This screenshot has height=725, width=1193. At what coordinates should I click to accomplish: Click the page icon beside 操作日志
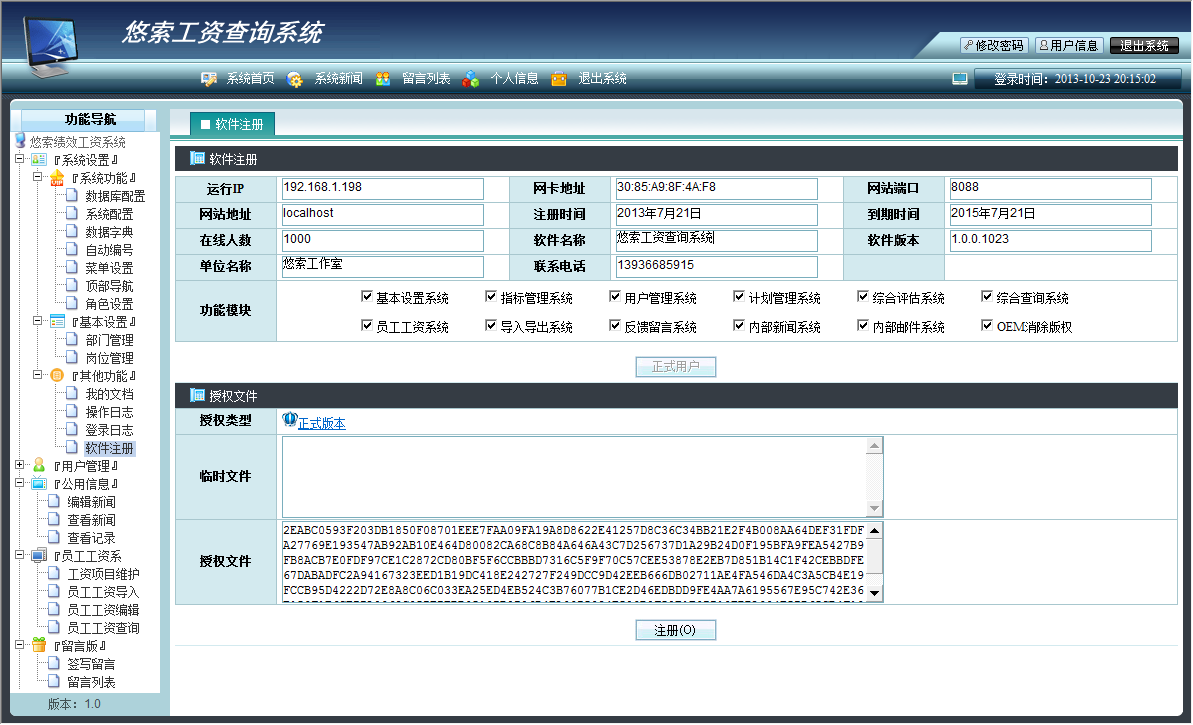72,411
